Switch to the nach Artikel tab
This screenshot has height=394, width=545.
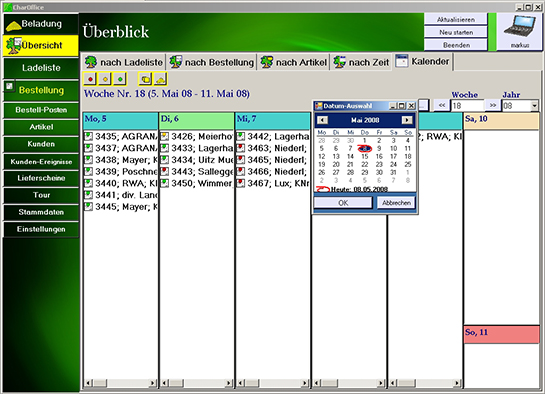click(x=294, y=62)
